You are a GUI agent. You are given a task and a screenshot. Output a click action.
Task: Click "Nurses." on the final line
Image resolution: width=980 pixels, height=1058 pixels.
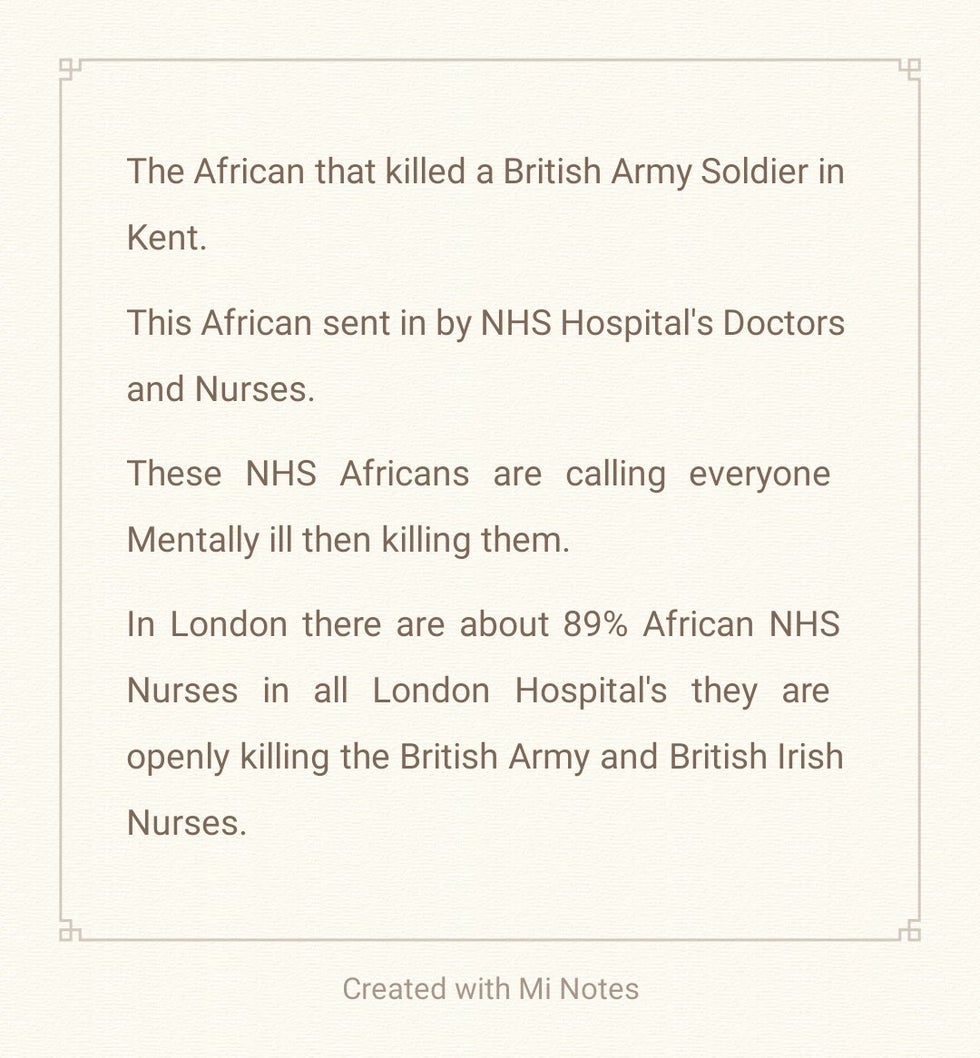[186, 822]
